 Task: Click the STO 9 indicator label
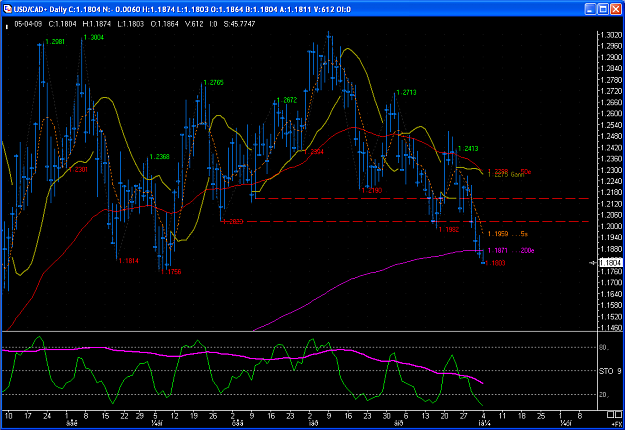click(610, 371)
